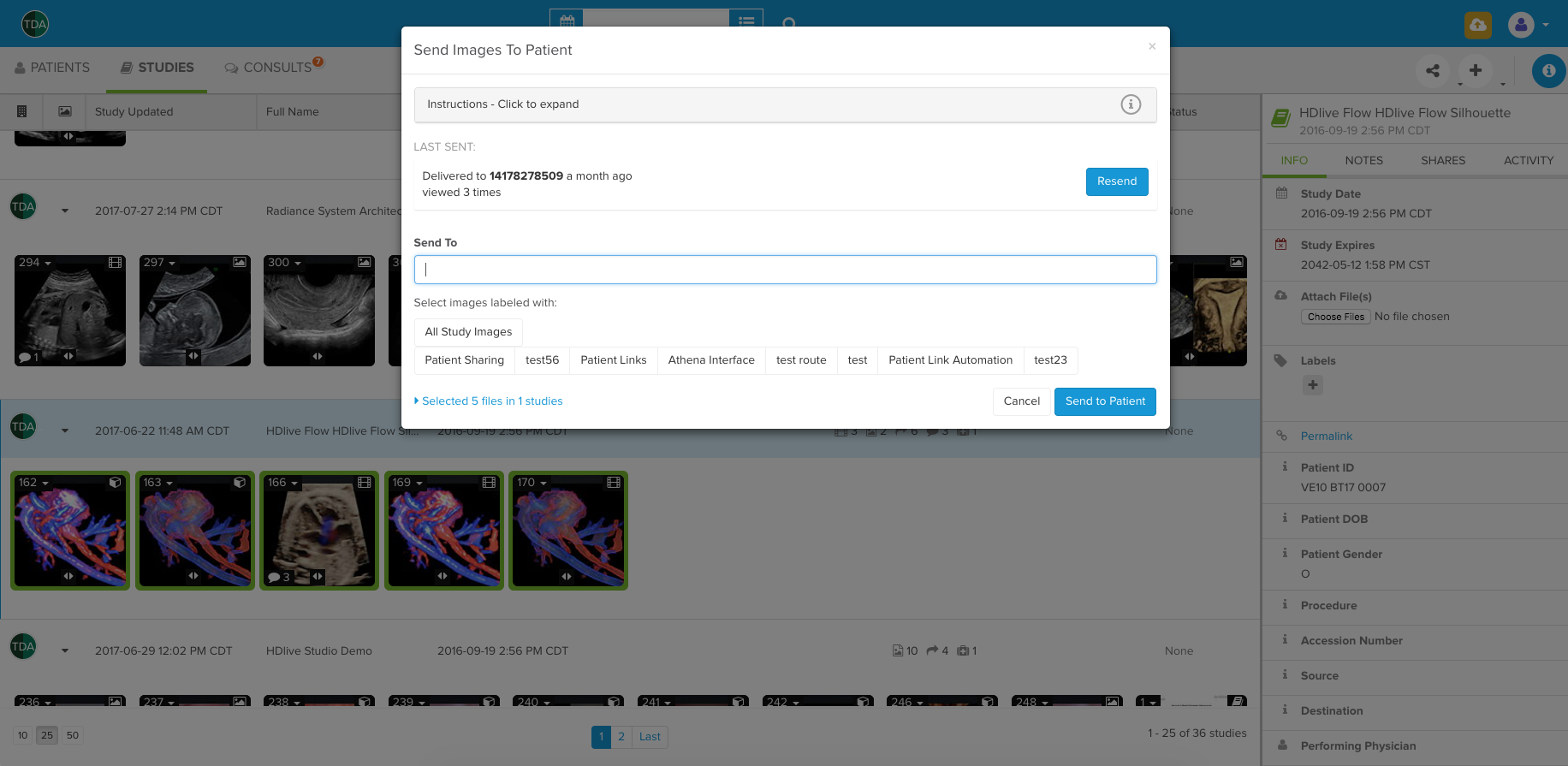Click the search magnifier icon in header
Viewport: 1568px width, 766px height.
(x=789, y=23)
